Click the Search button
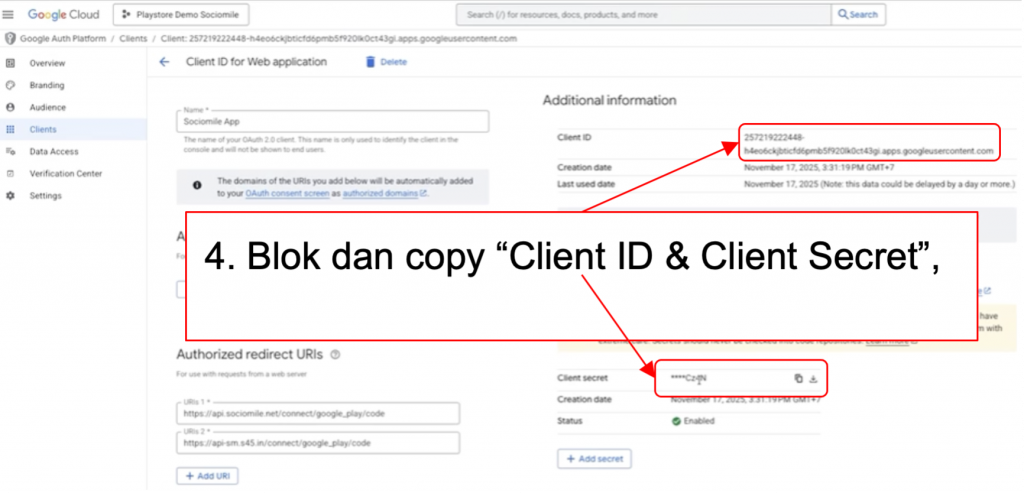This screenshot has height=493, width=1024. 858,14
